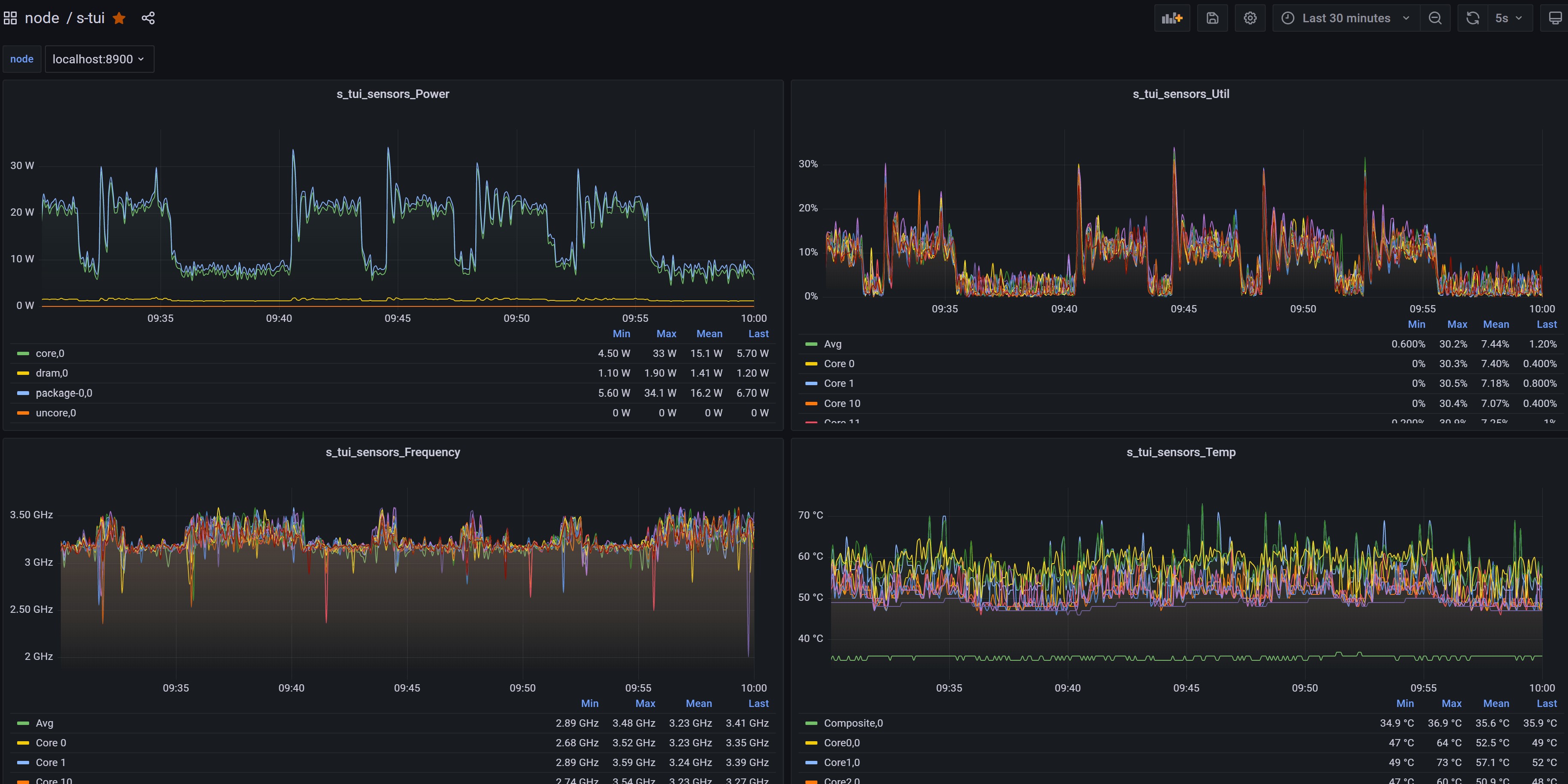Toggle the Avg series in the Util legend
Screen dimensions: 1568x784
[x=832, y=344]
